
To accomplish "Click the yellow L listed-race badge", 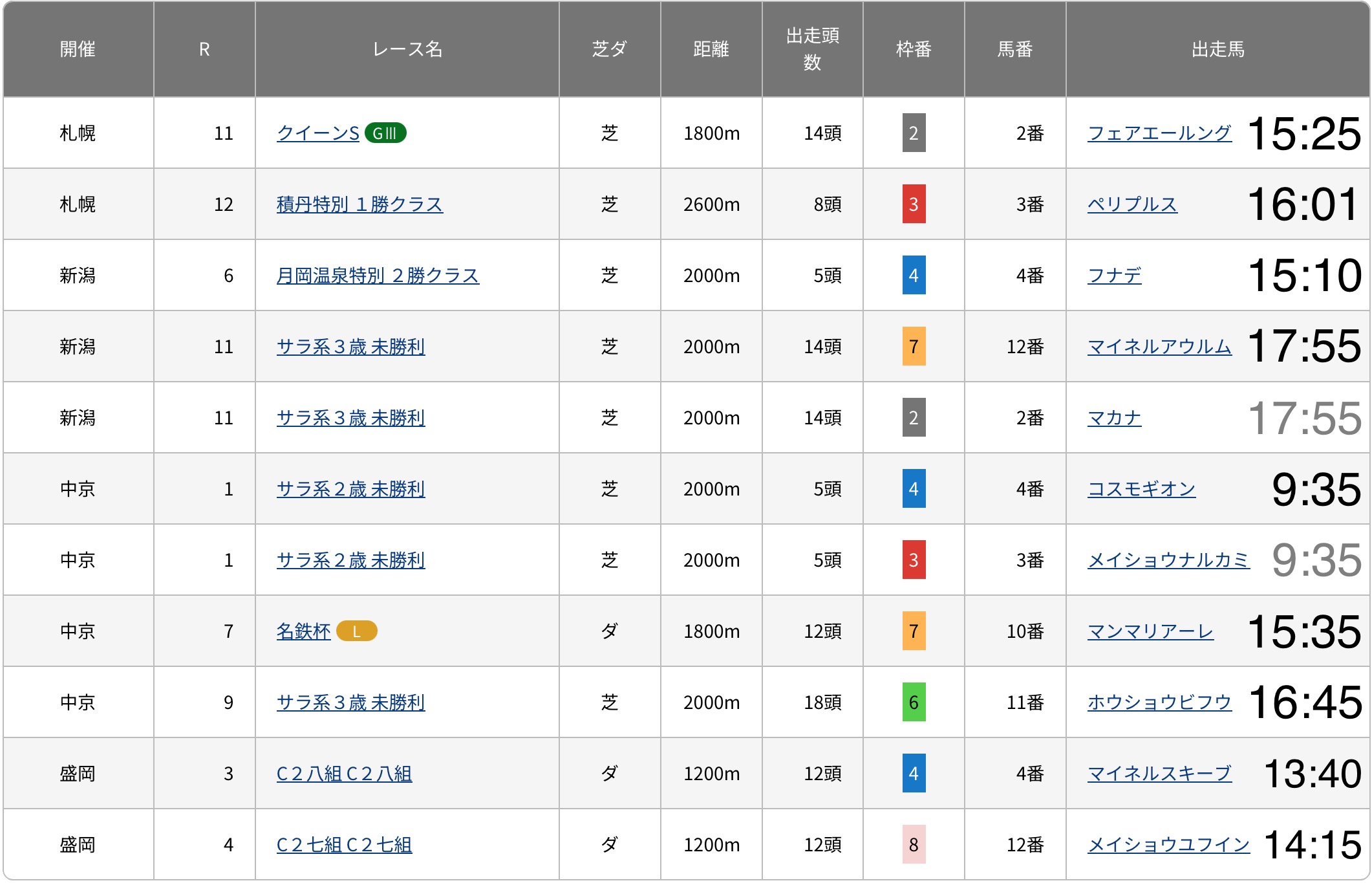I will coord(356,631).
